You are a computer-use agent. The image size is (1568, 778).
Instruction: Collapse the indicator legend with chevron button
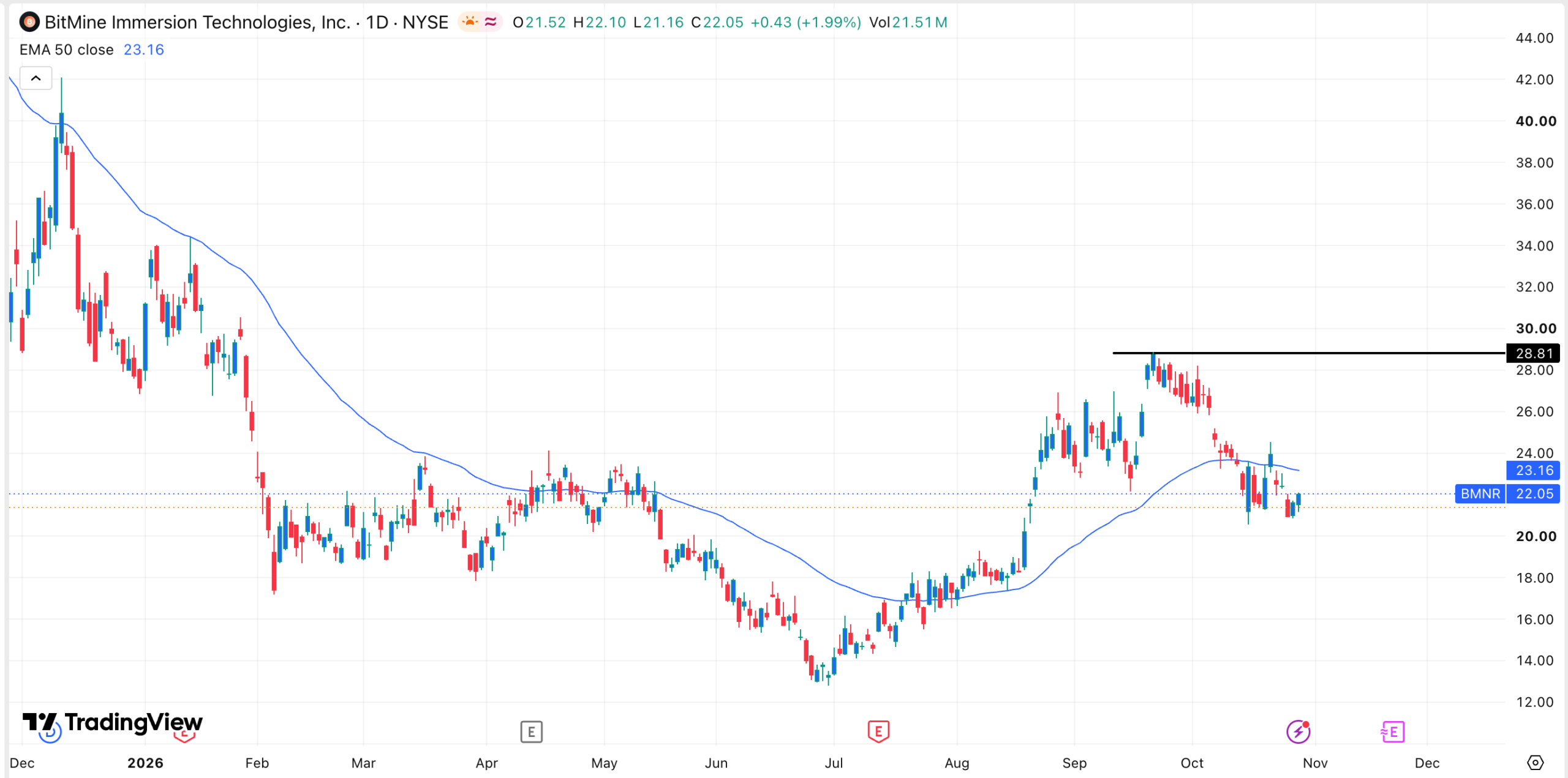pos(36,78)
